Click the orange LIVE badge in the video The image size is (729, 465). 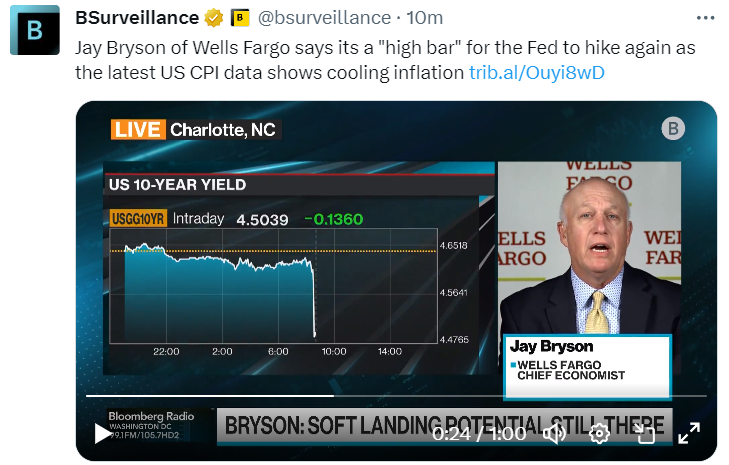[x=136, y=129]
